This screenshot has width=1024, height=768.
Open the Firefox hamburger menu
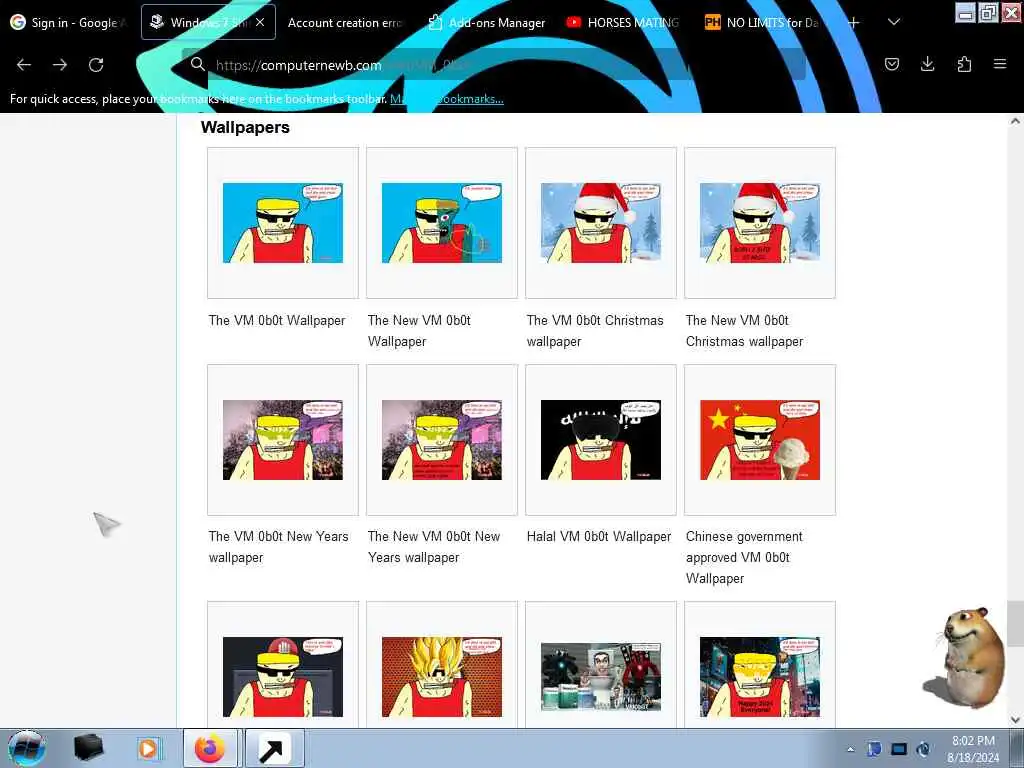tap(1000, 64)
